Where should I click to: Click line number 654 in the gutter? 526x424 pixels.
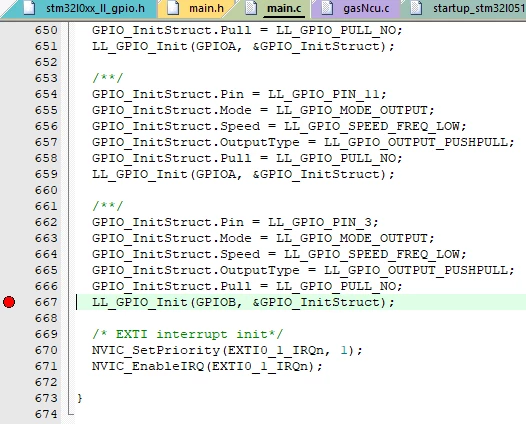point(46,94)
